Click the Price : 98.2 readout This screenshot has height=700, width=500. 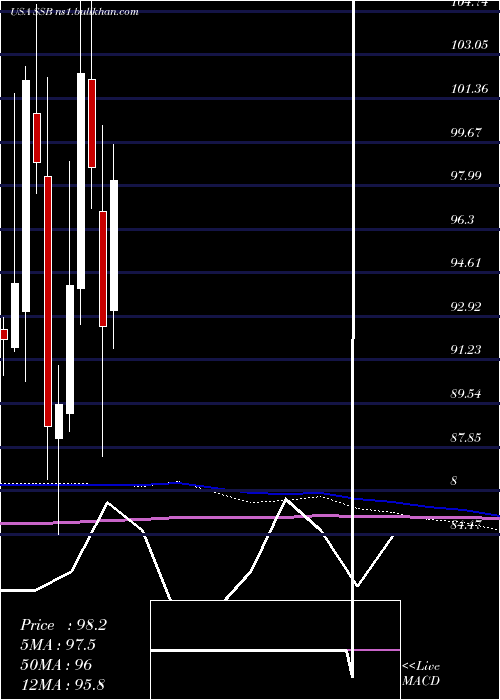[x=63, y=625]
